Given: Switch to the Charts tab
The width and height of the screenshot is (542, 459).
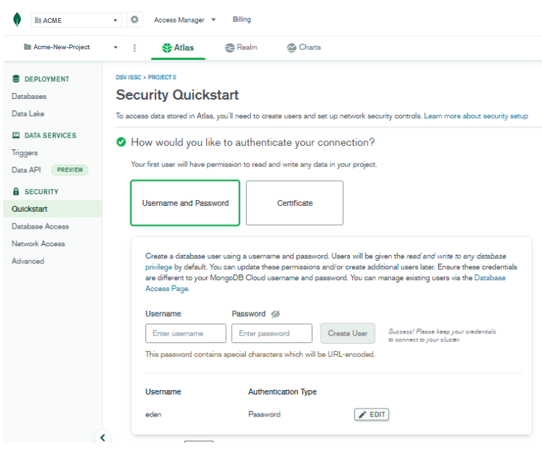Looking at the screenshot, I should click(304, 47).
